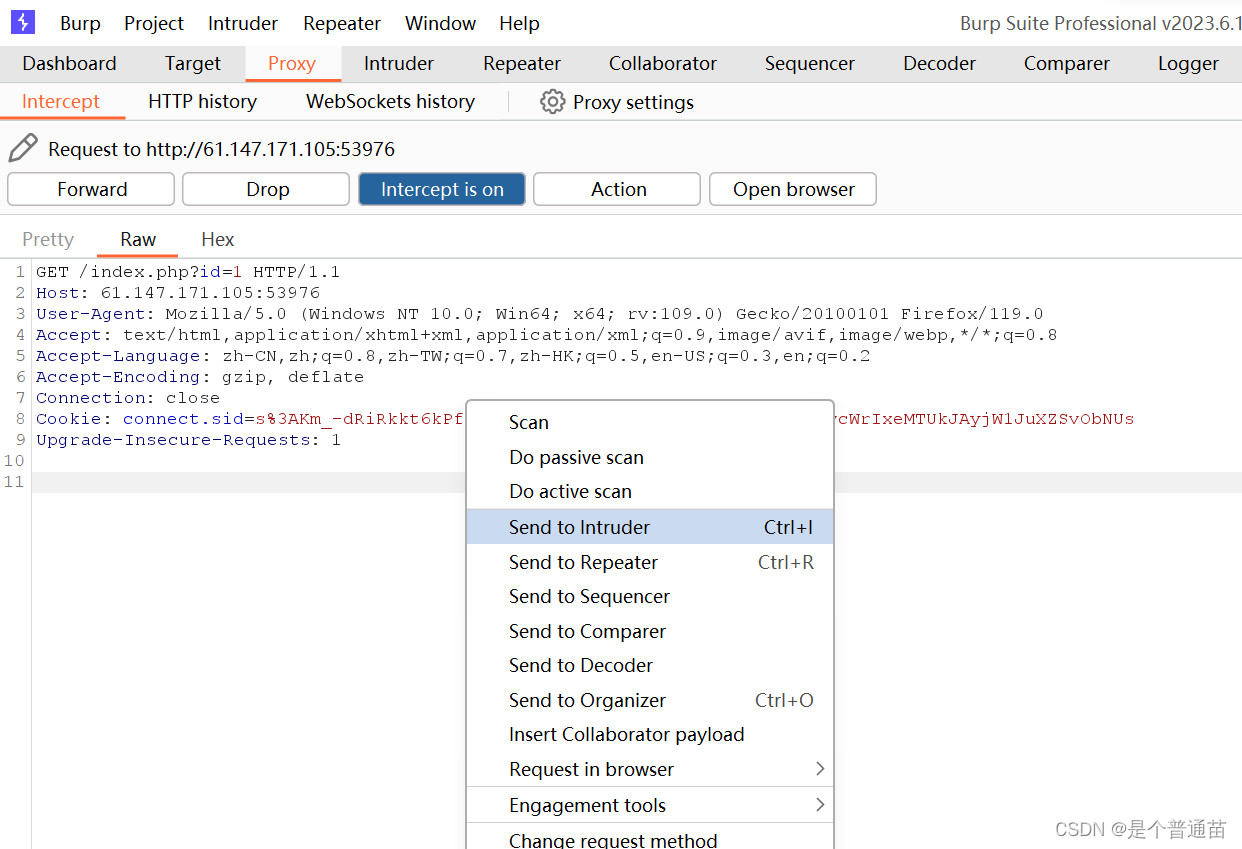Select the Intercept sub-tab

pos(61,101)
